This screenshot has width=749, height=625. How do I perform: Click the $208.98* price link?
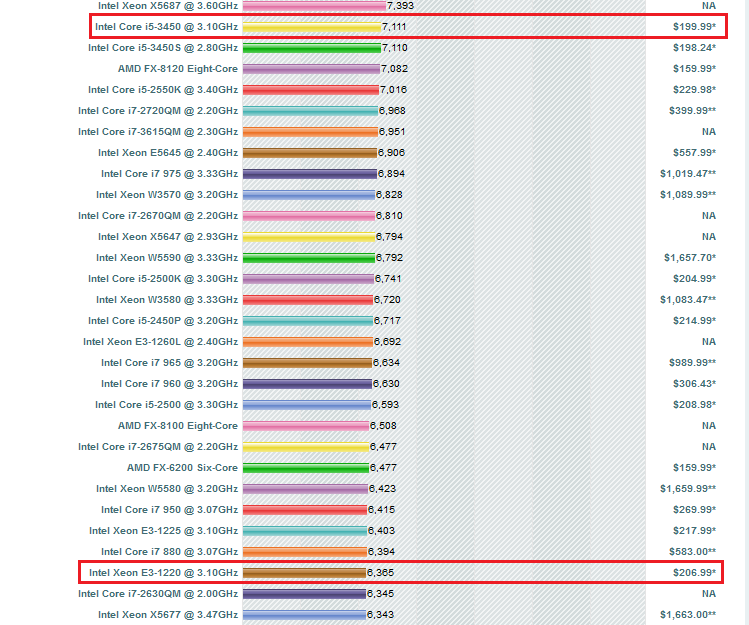click(695, 405)
